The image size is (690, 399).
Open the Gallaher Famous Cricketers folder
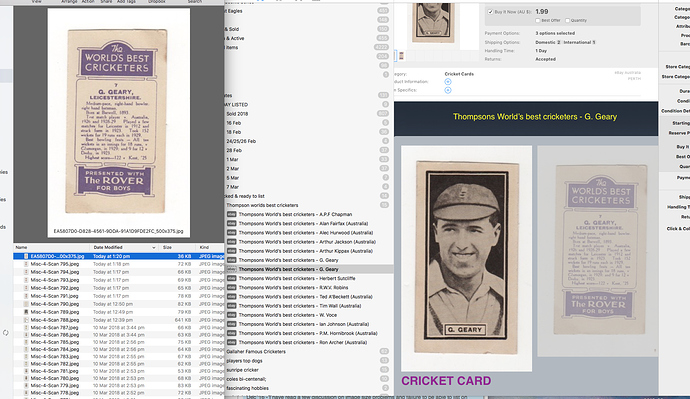click(256, 351)
